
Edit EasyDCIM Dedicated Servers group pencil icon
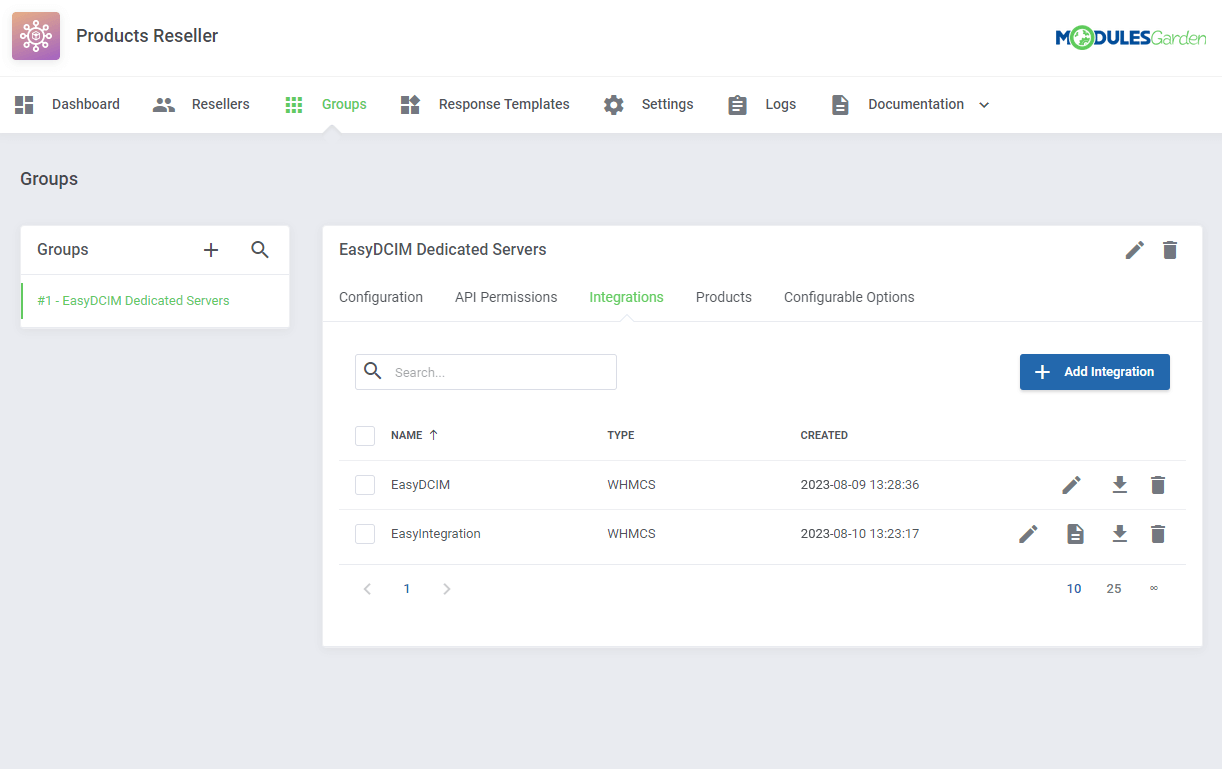pos(1135,250)
